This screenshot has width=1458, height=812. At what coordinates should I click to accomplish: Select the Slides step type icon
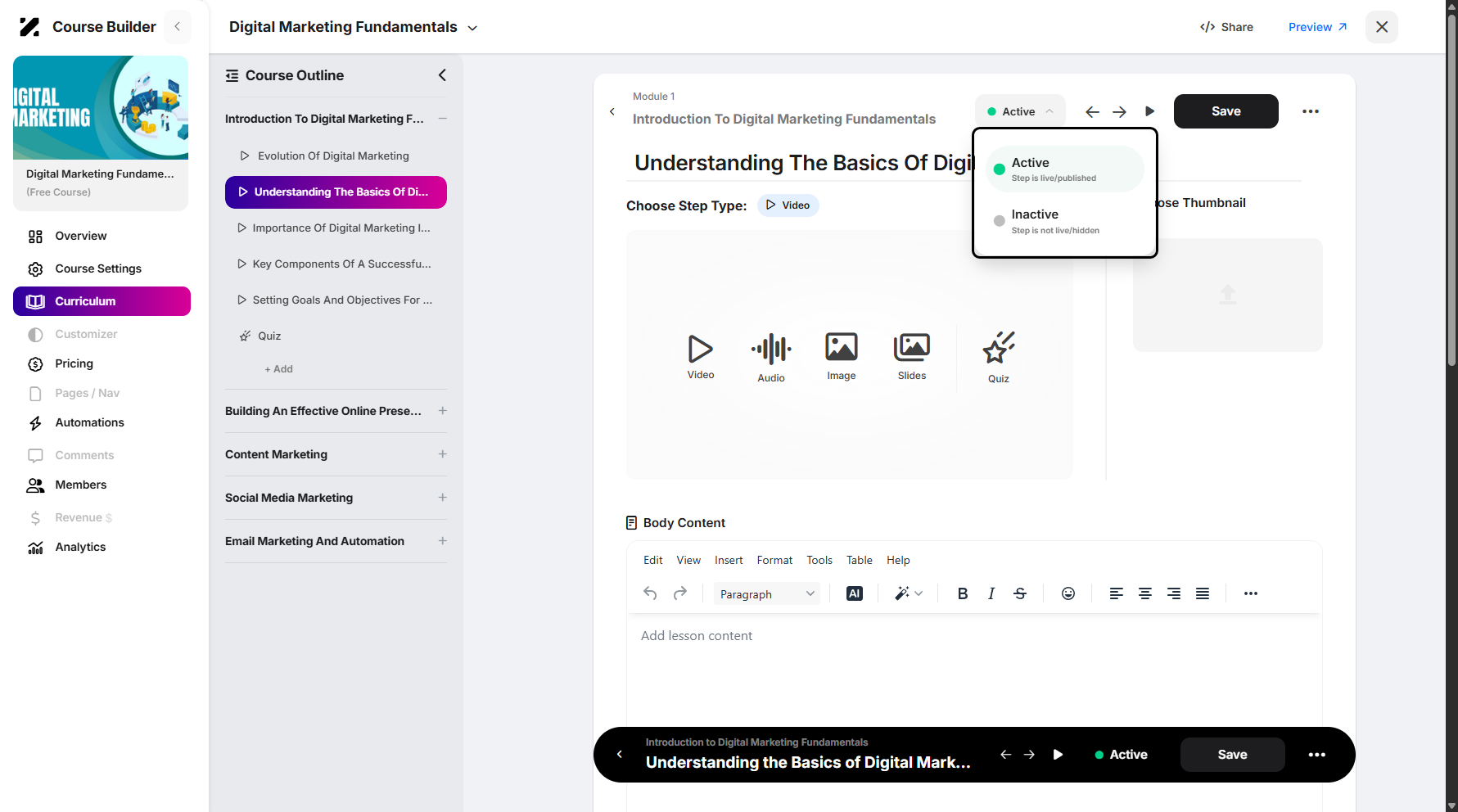tap(912, 357)
